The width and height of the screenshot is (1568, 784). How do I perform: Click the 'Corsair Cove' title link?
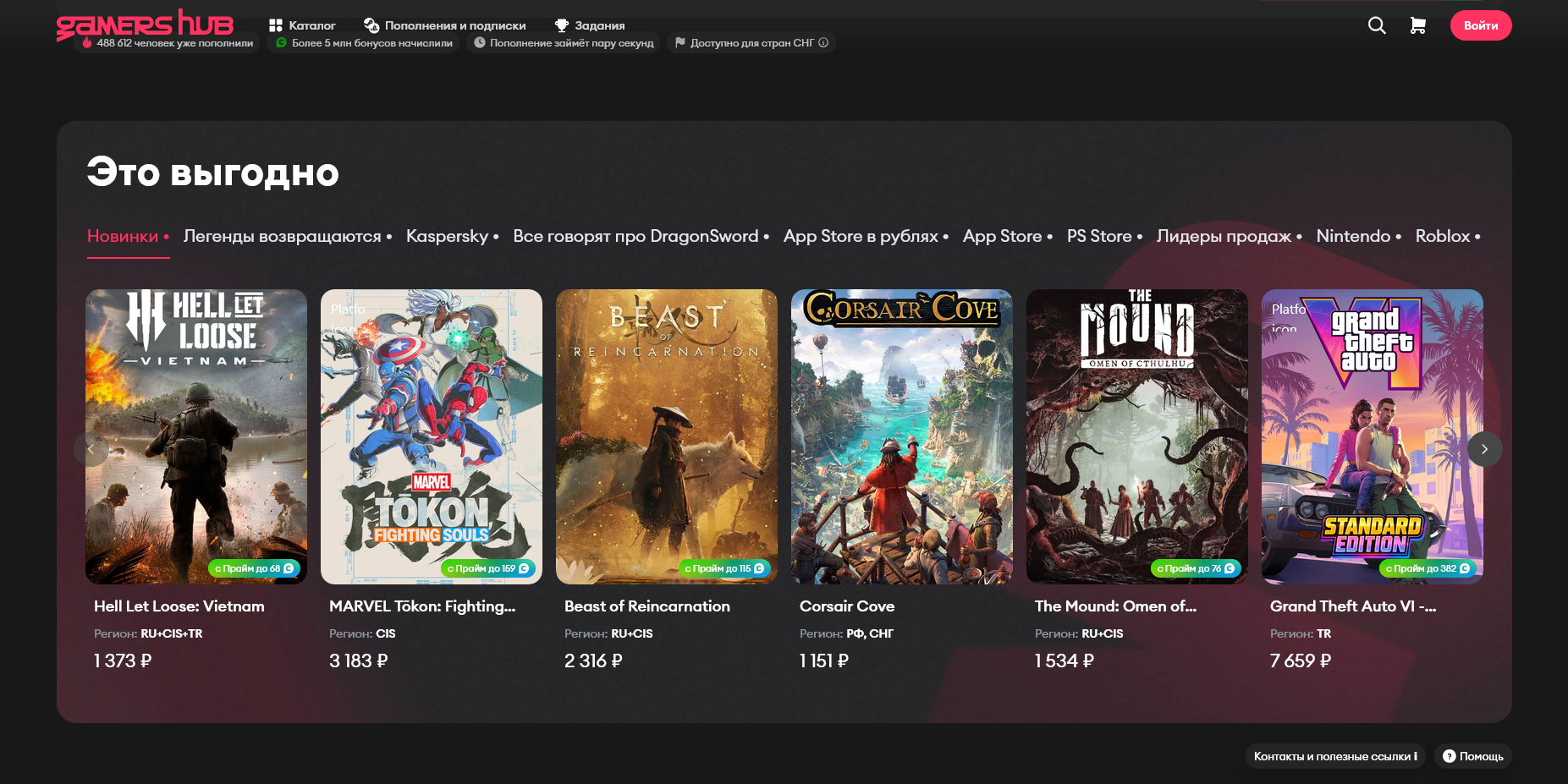847,606
